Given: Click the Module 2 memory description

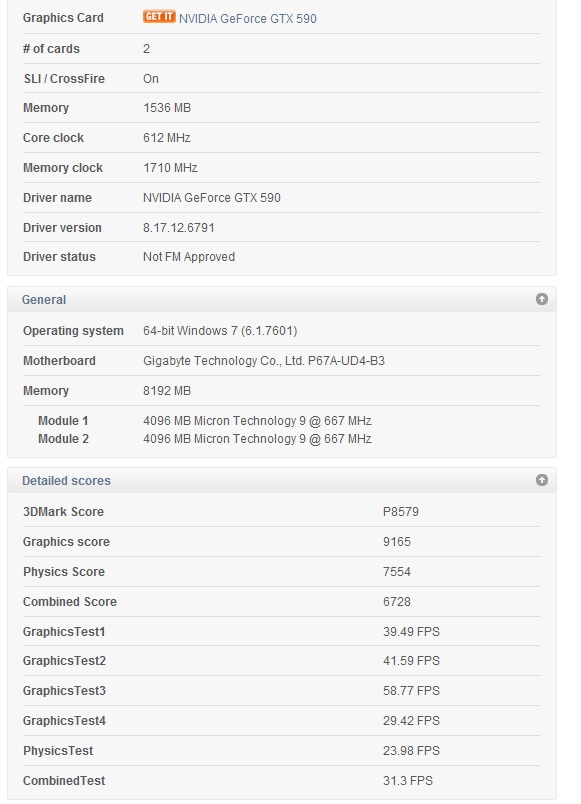Looking at the screenshot, I should pos(257,439).
